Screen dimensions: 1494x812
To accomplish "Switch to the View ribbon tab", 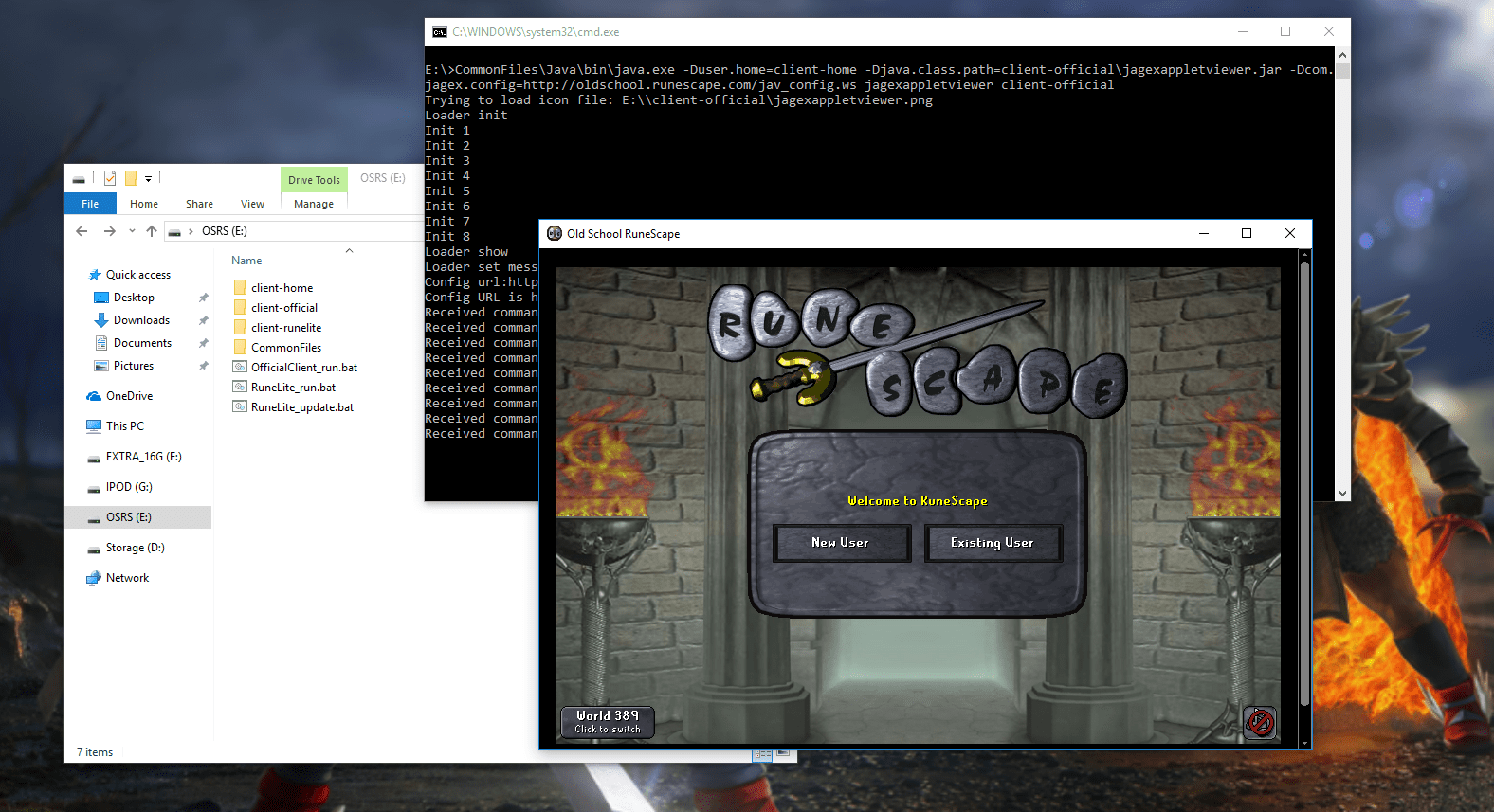I will (252, 204).
